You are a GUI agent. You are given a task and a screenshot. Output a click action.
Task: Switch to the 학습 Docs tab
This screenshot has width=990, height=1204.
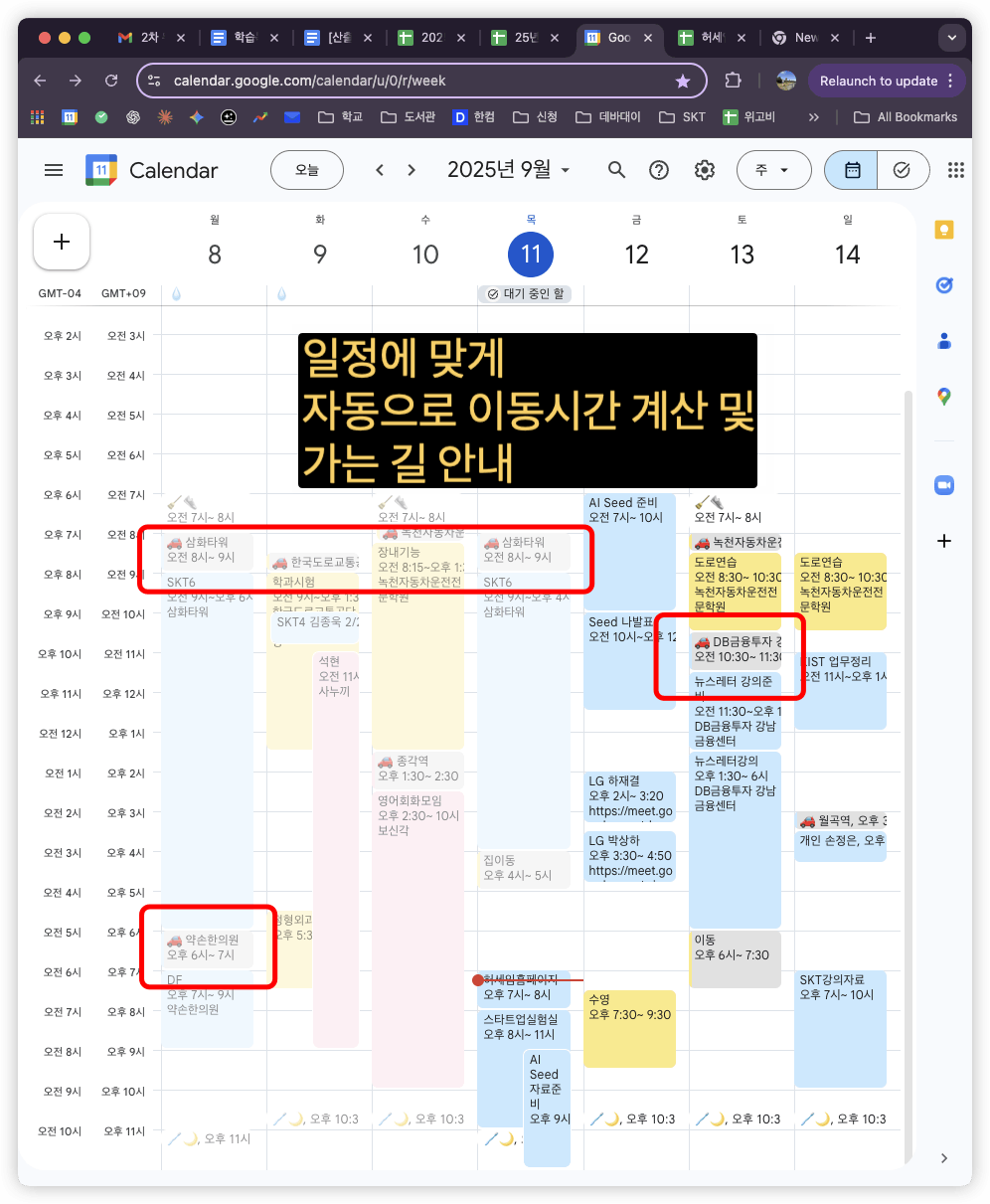(244, 38)
